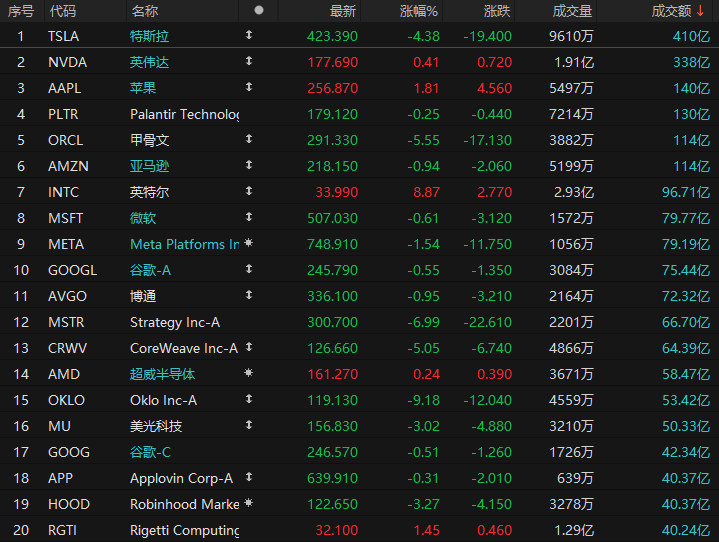Toggle sort arrow on 成交额 column
This screenshot has height=542, width=719.
pyautogui.click(x=700, y=11)
